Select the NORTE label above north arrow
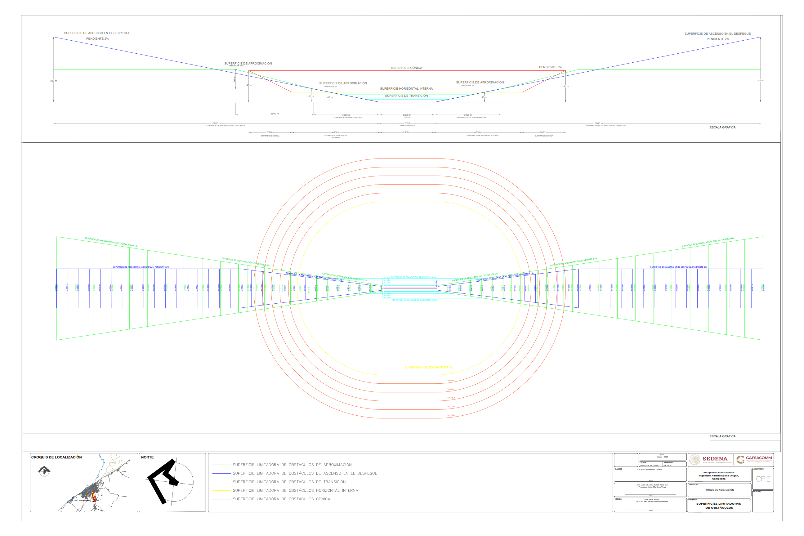Screen dimensions: 804x536 (x=146, y=457)
